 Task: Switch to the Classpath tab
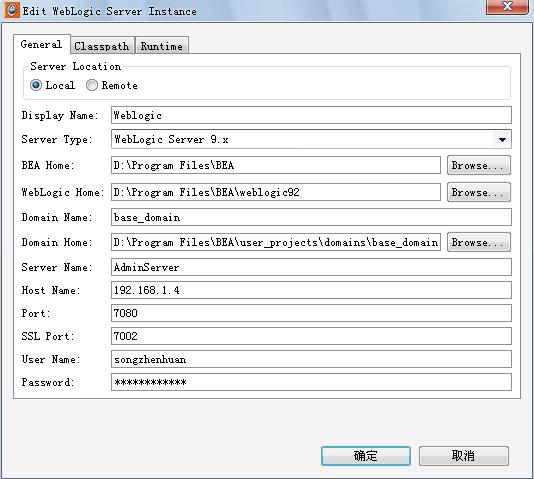coord(101,46)
